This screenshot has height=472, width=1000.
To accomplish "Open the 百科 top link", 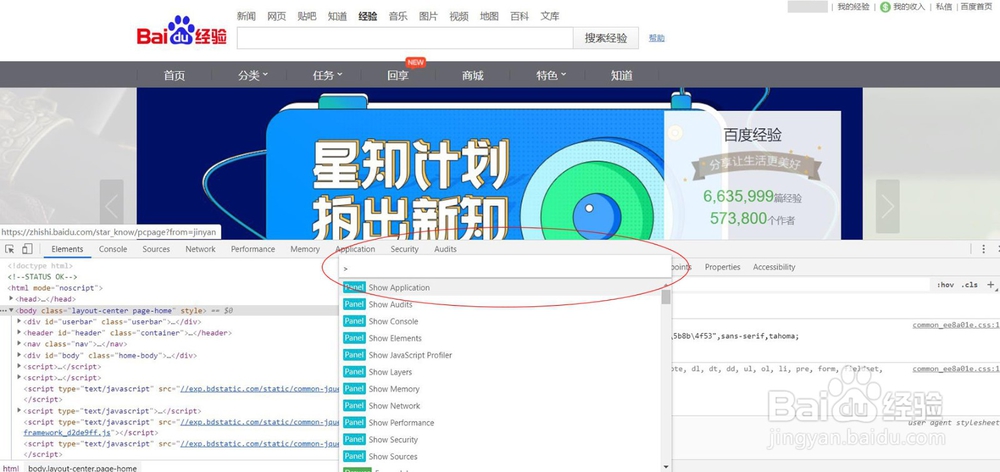I will [x=520, y=16].
